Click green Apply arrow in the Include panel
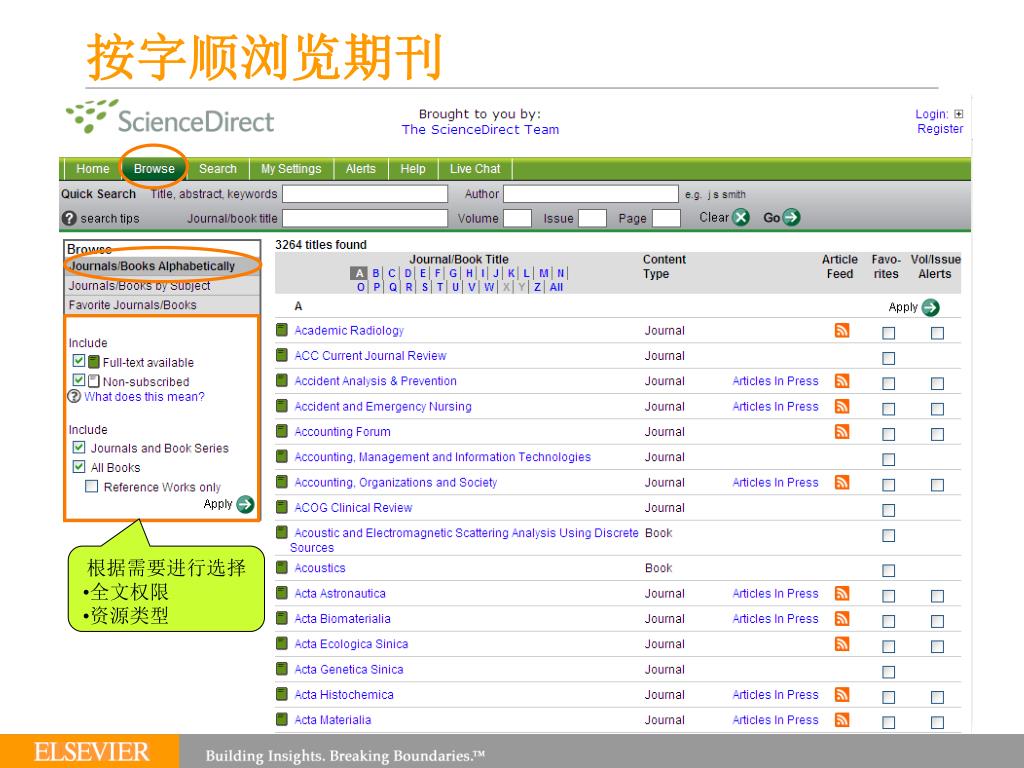1024x768 pixels. click(x=246, y=504)
